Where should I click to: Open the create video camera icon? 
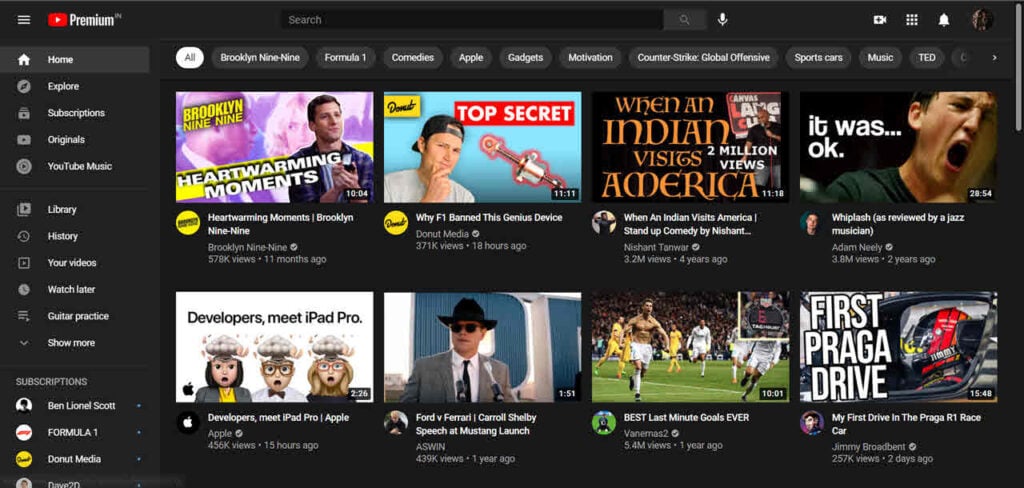point(880,20)
